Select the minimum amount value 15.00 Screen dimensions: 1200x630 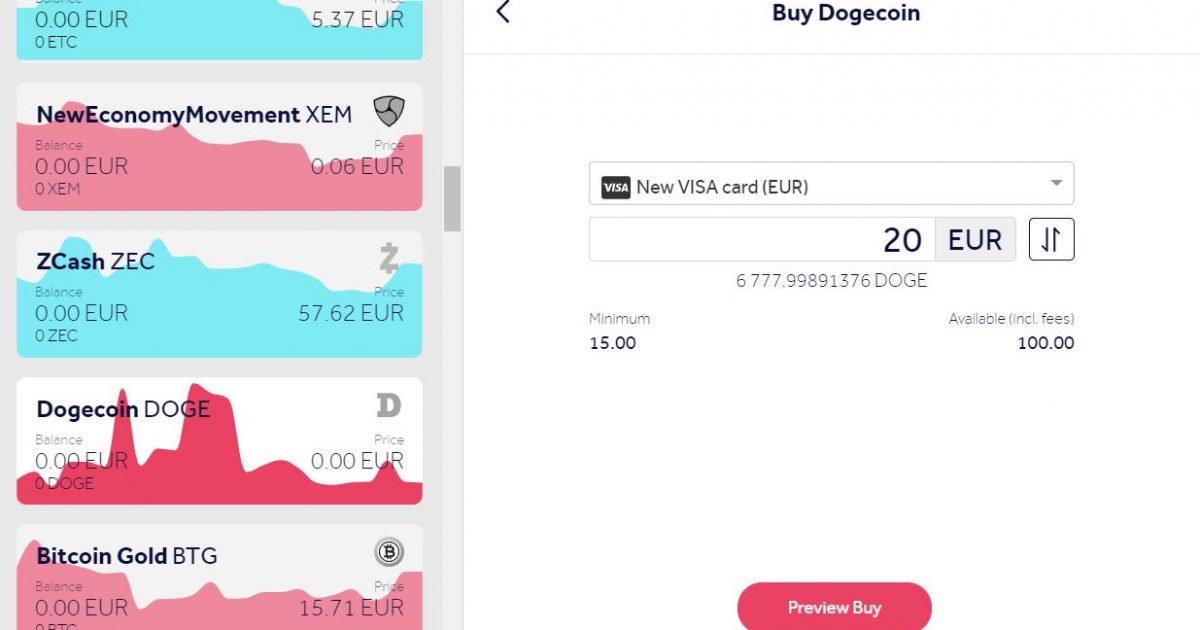pyautogui.click(x=612, y=343)
